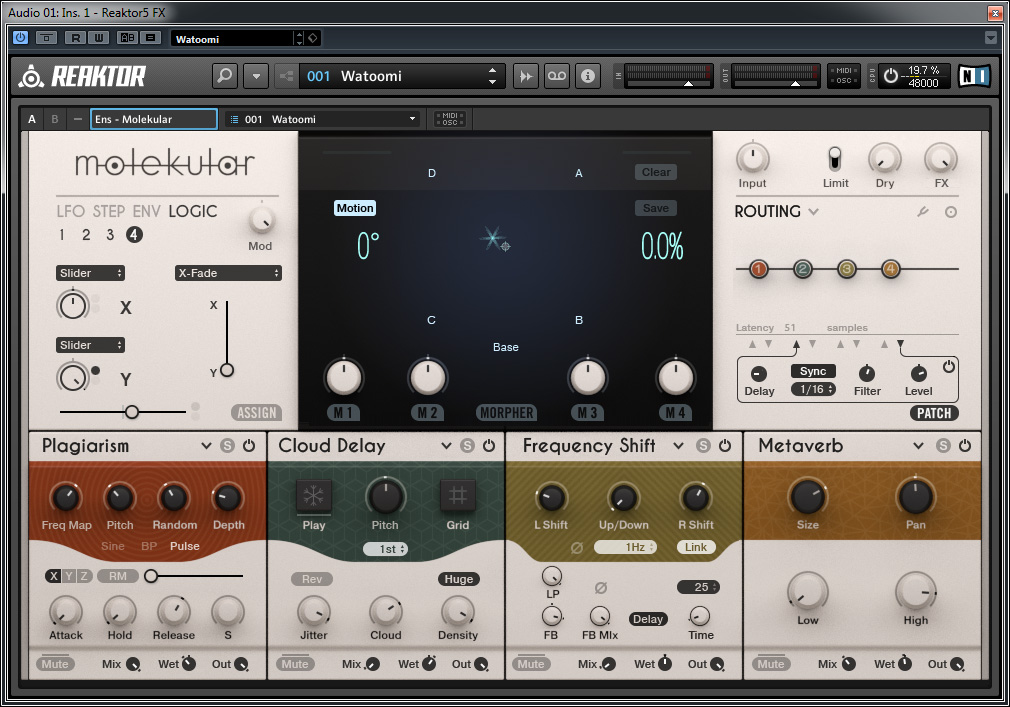The image size is (1010, 707).
Task: Click the Metaverb power icon
Action: [965, 446]
